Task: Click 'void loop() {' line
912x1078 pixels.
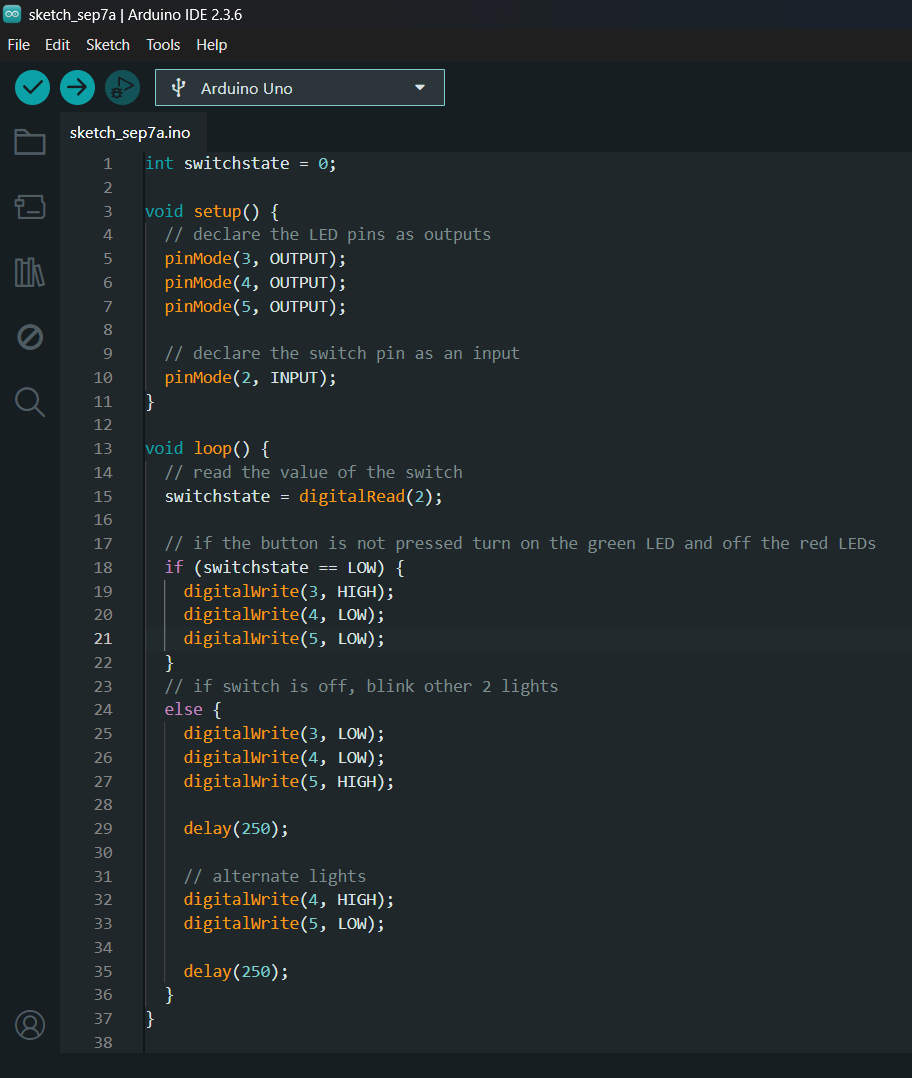Action: (207, 448)
